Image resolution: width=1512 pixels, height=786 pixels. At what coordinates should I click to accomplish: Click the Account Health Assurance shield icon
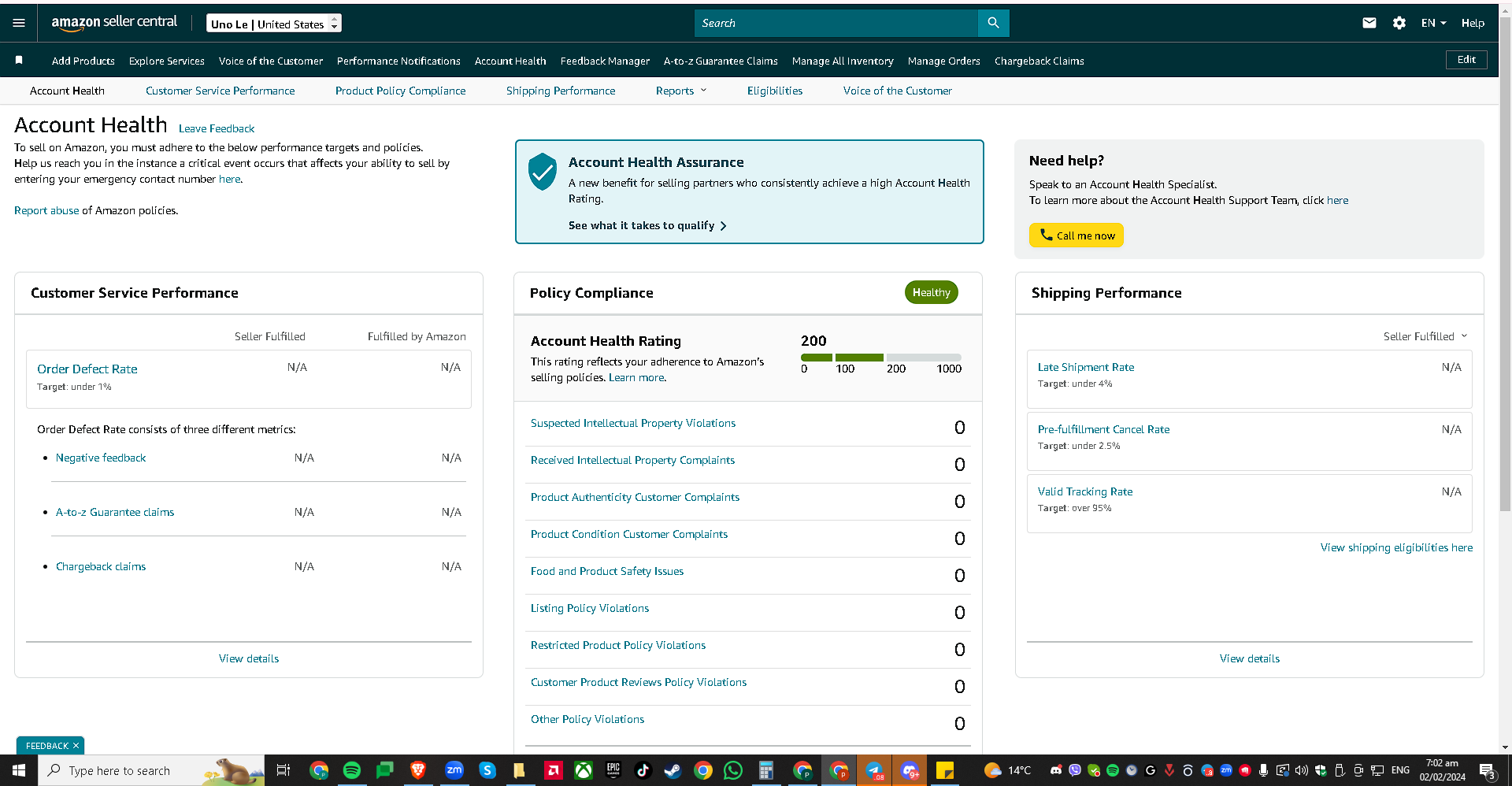coord(543,172)
